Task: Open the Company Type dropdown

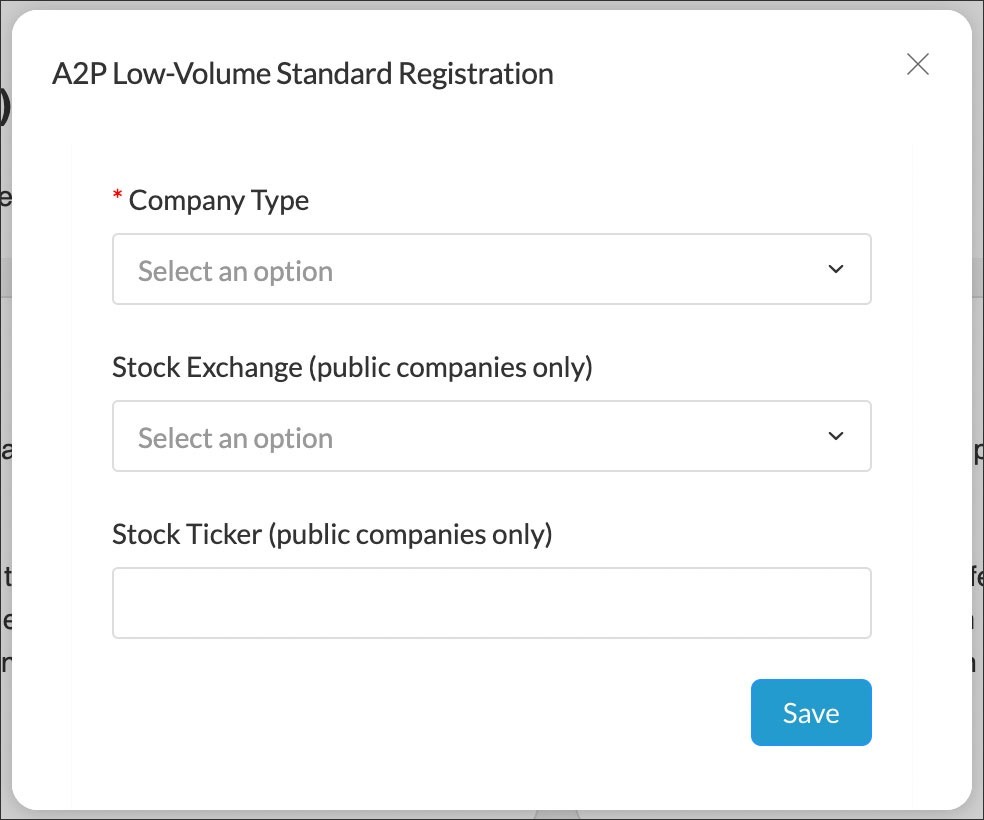Action: click(x=491, y=269)
